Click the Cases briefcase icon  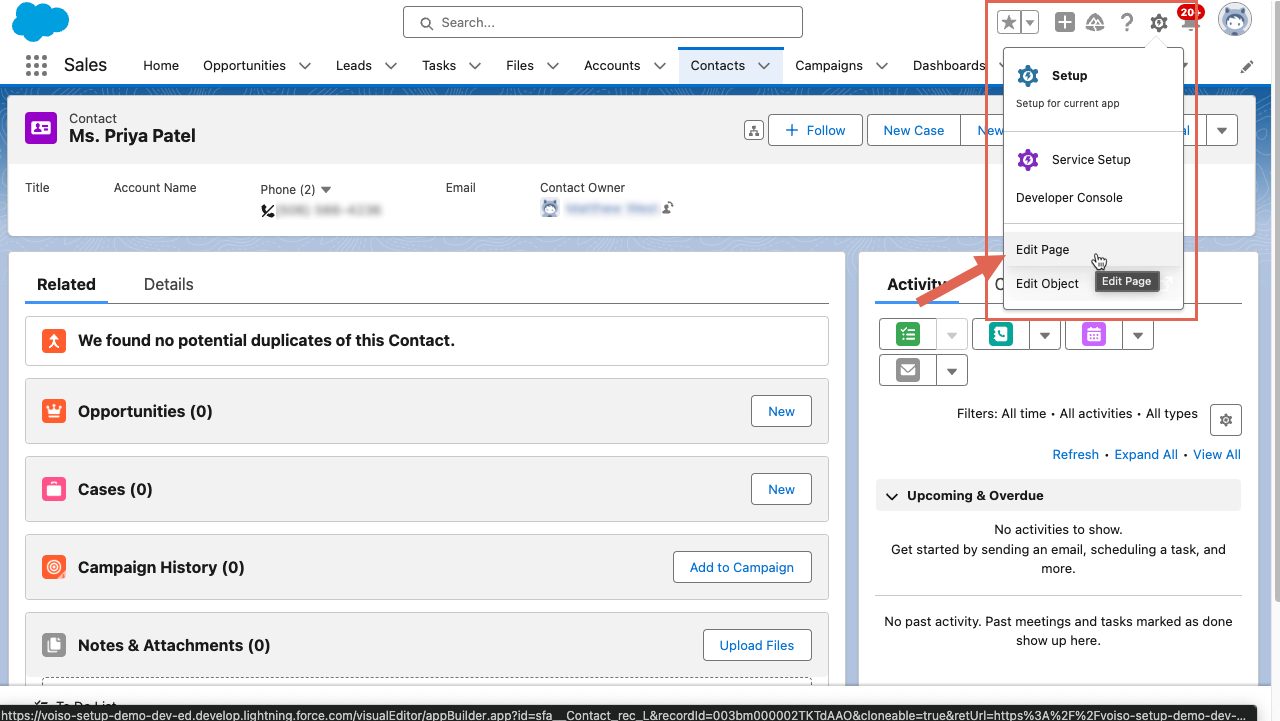click(x=54, y=489)
